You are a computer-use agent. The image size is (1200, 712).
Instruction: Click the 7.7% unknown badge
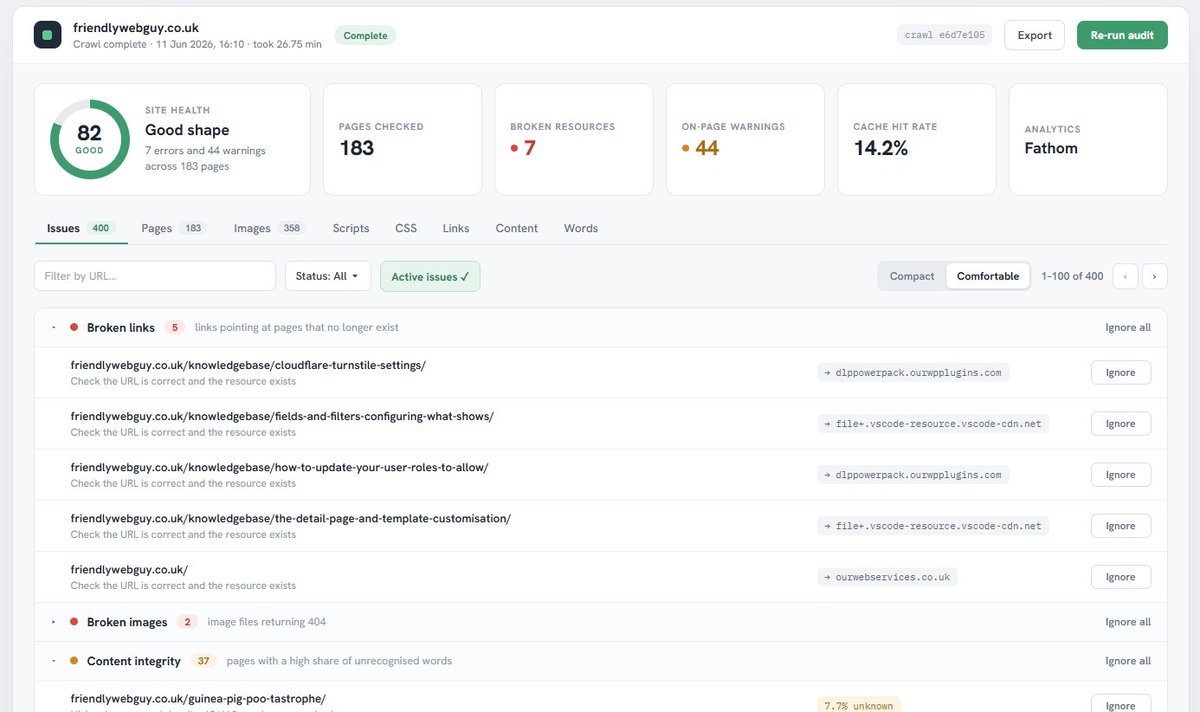[859, 705]
